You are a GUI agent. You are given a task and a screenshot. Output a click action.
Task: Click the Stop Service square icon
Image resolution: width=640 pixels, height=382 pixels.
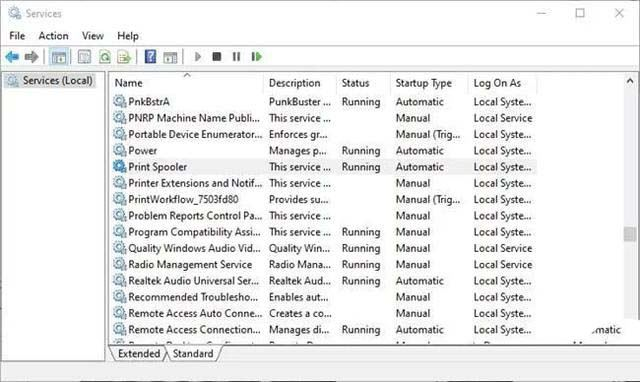tap(217, 57)
